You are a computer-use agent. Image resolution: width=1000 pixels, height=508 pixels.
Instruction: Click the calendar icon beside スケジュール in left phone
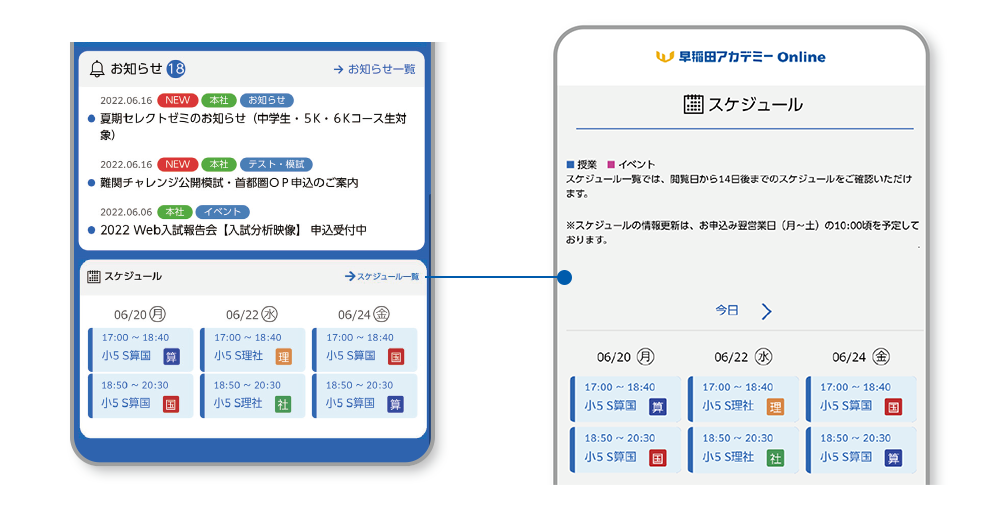(94, 277)
